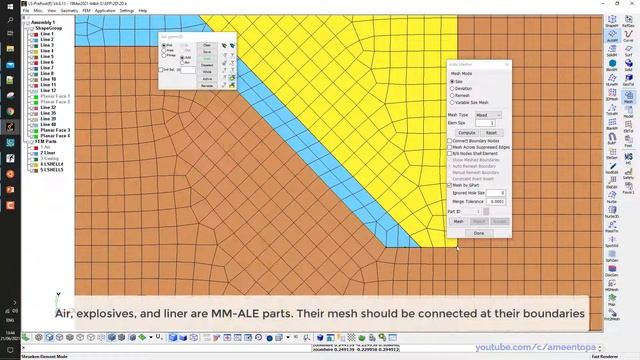Open the Solid geometry tool icon
Screen dimensions: 640x360
tap(629, 65)
